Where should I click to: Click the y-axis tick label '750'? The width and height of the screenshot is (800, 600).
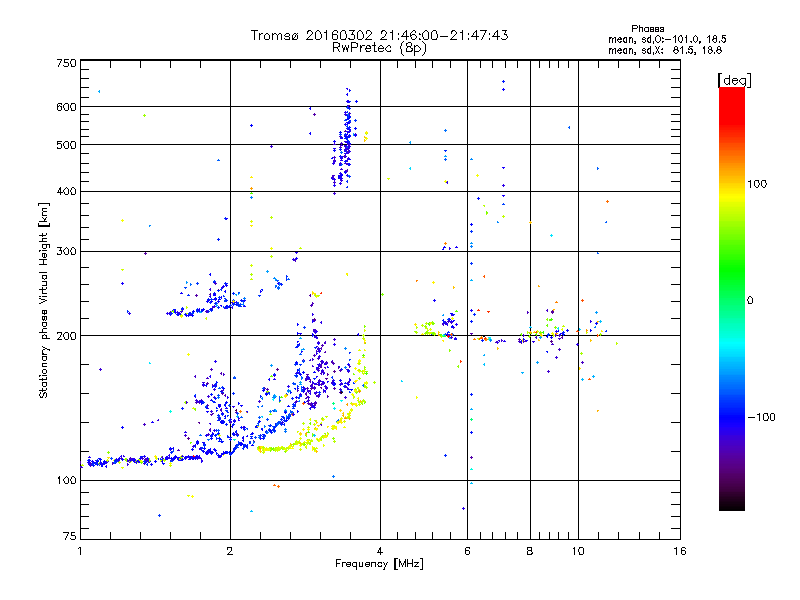[66, 63]
